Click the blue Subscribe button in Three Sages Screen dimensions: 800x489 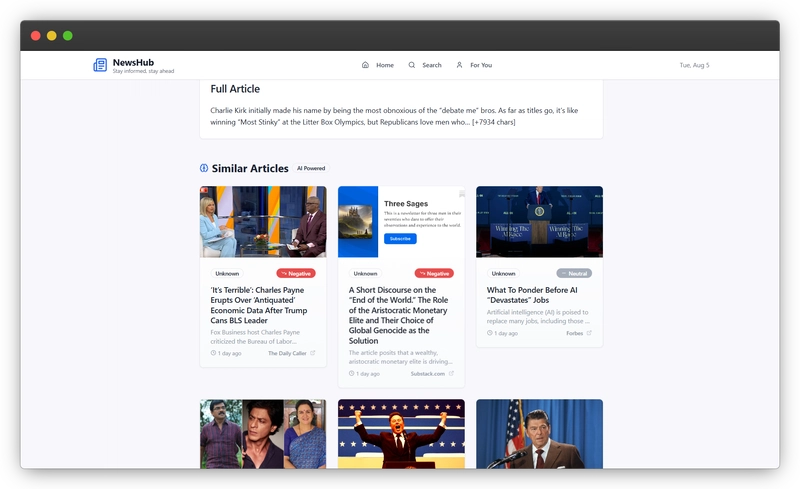click(x=400, y=239)
